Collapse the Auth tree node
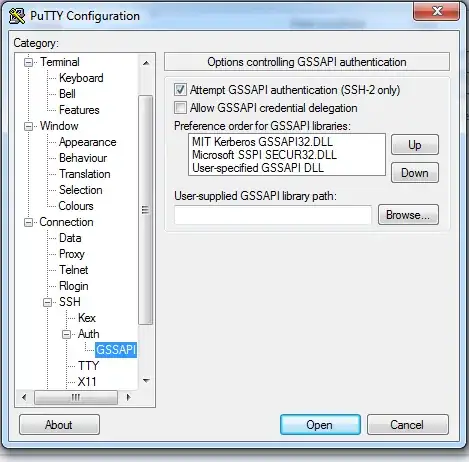Viewport: 469px width, 462px height. [x=67, y=334]
